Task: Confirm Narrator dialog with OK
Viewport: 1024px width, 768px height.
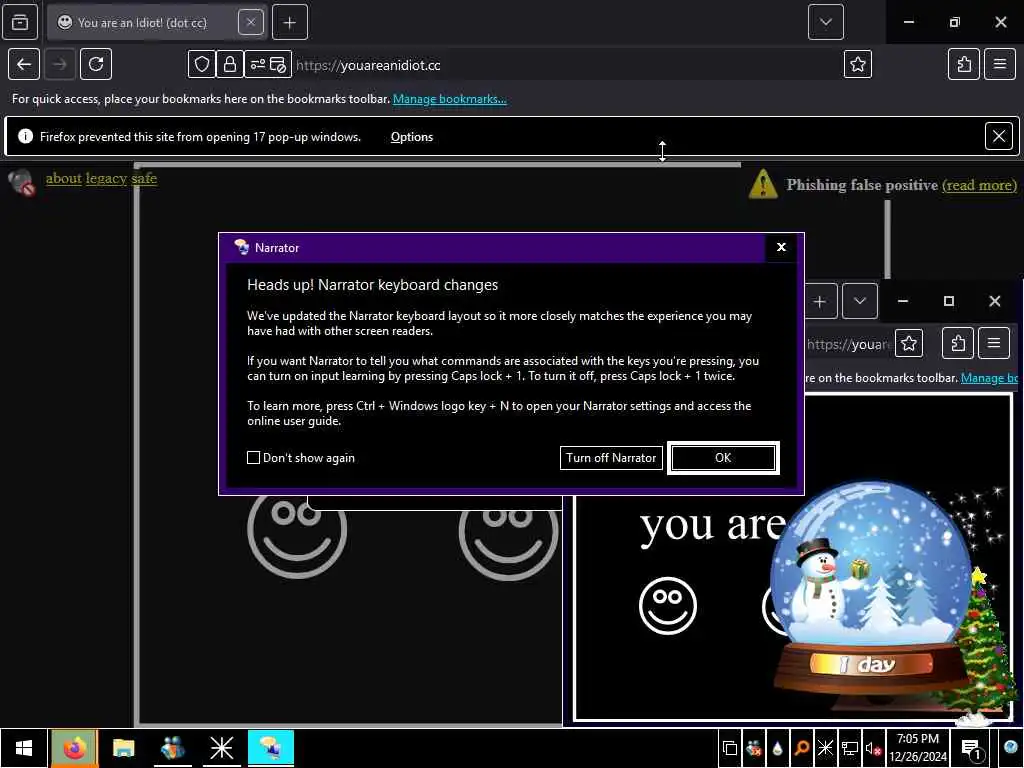Action: [x=723, y=458]
